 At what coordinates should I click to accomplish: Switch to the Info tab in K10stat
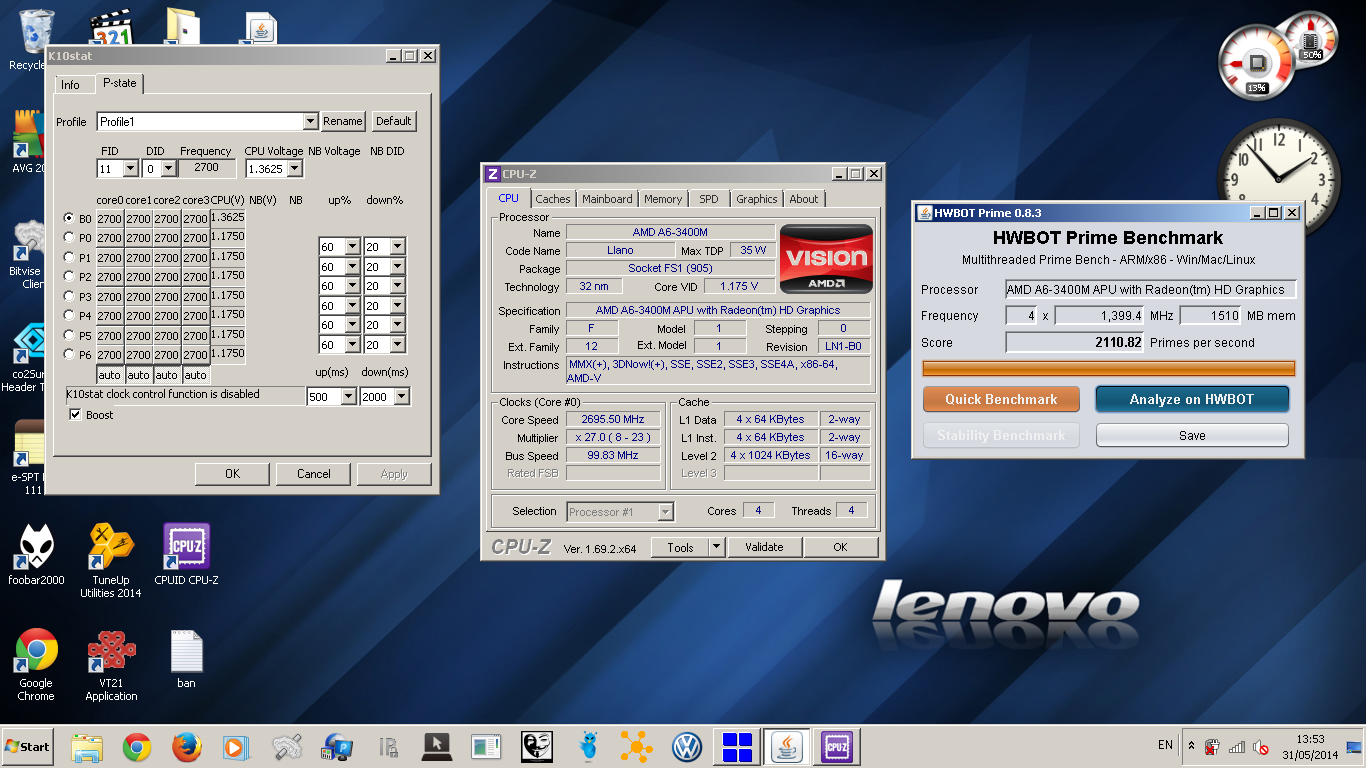(x=70, y=85)
